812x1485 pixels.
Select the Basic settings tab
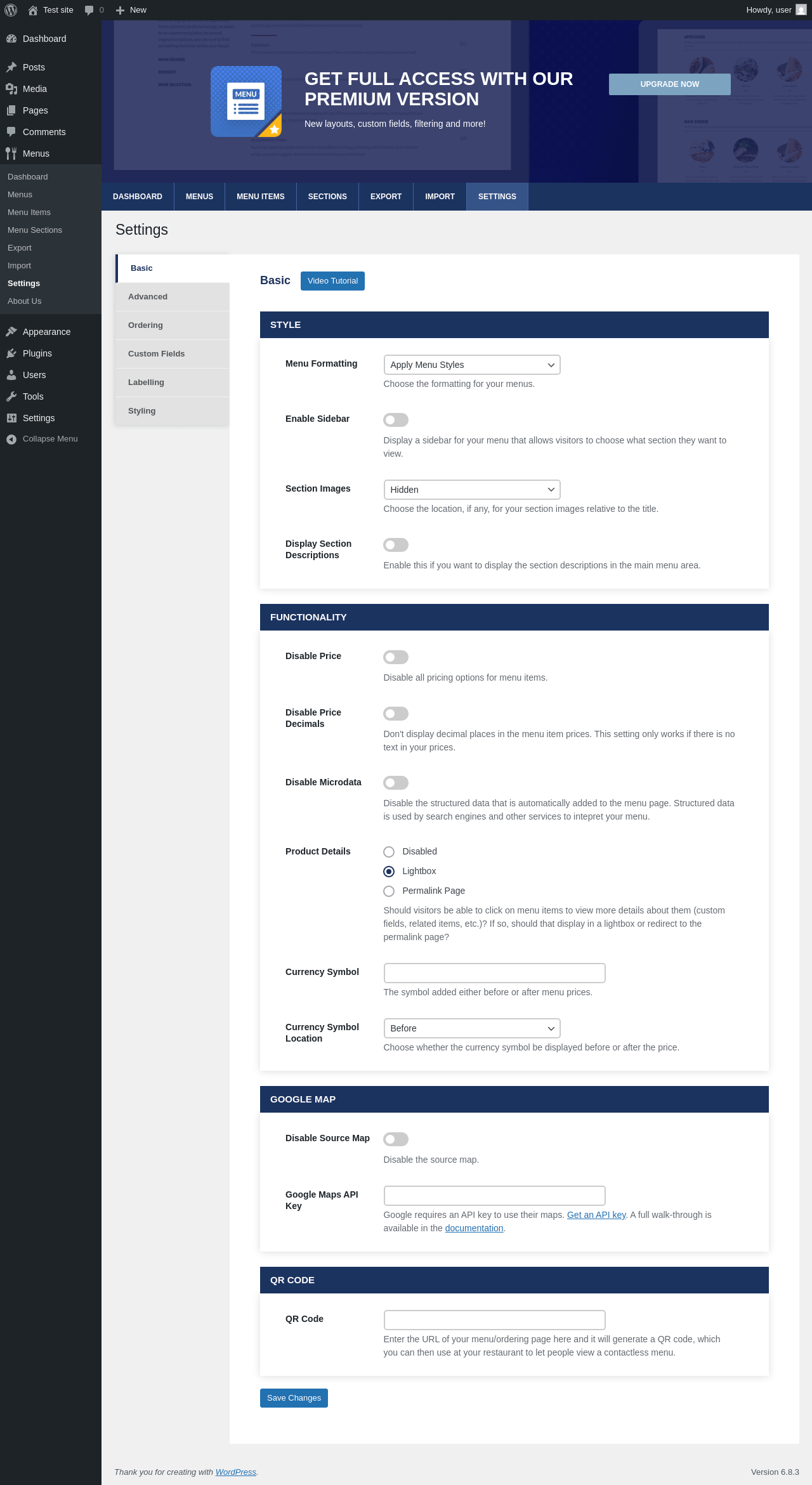173,268
